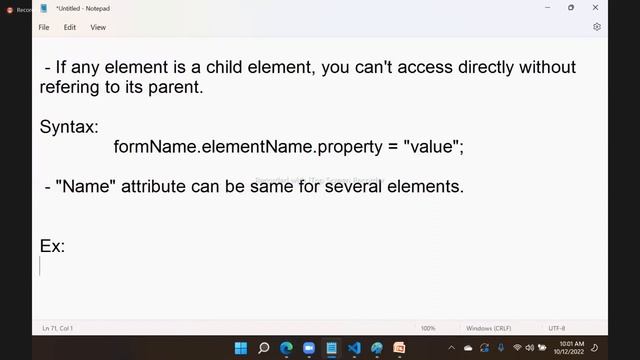The width and height of the screenshot is (640, 360).
Task: Click the '*Untitled - Notepad' title text
Action: 83,8
